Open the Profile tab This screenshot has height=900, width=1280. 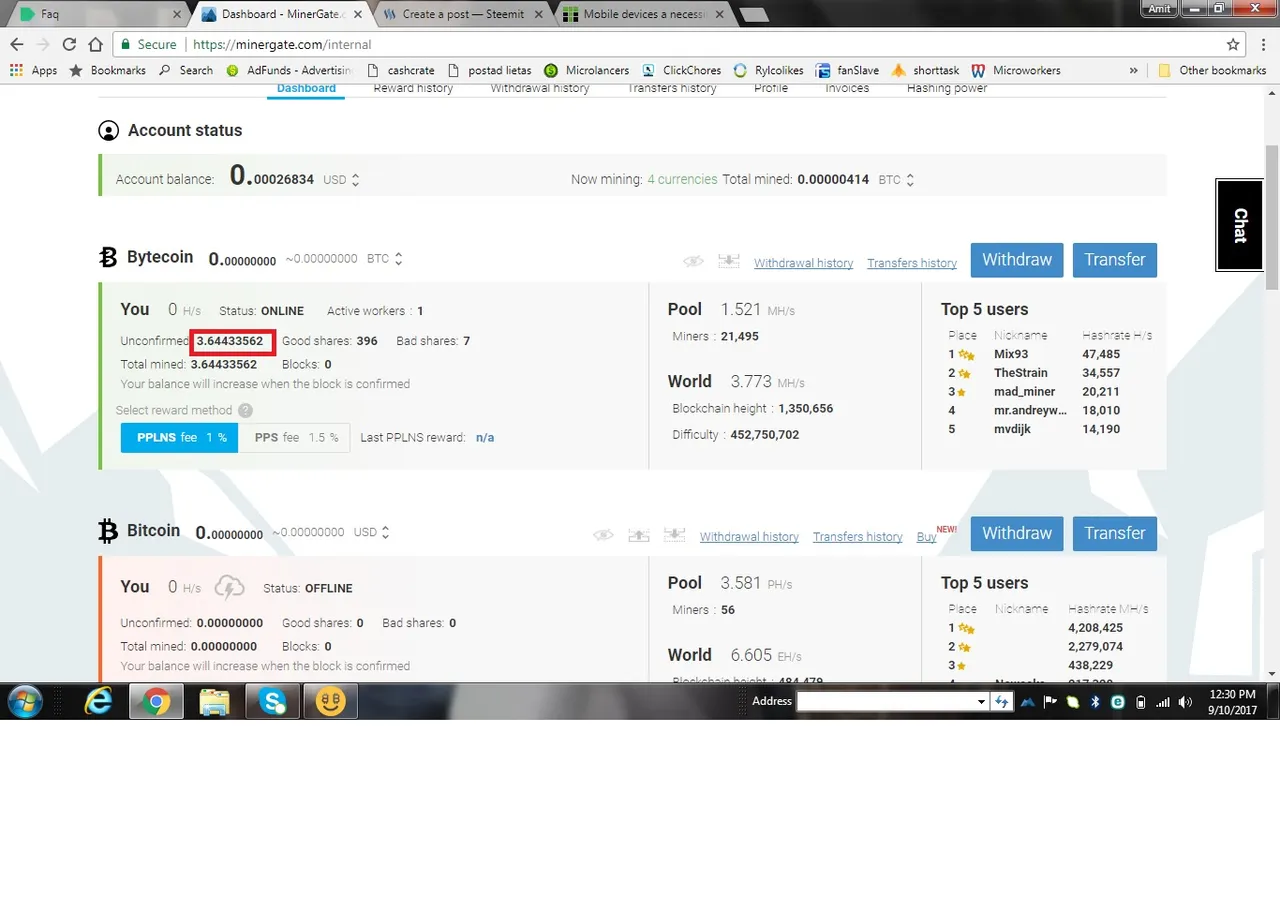[771, 88]
